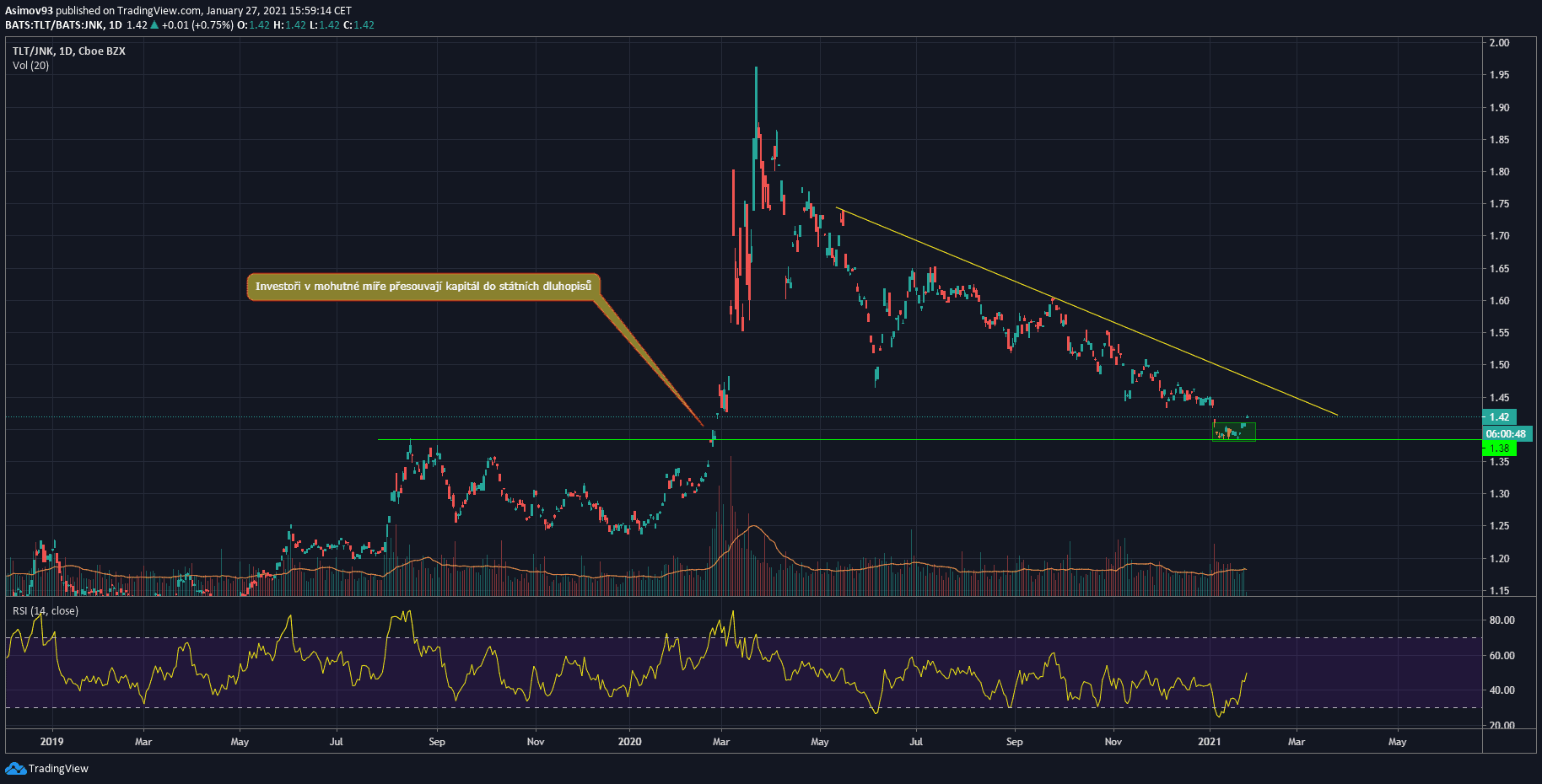Click the 2021 label on time axis
Screen dimensions: 1542x784
[x=1209, y=742]
